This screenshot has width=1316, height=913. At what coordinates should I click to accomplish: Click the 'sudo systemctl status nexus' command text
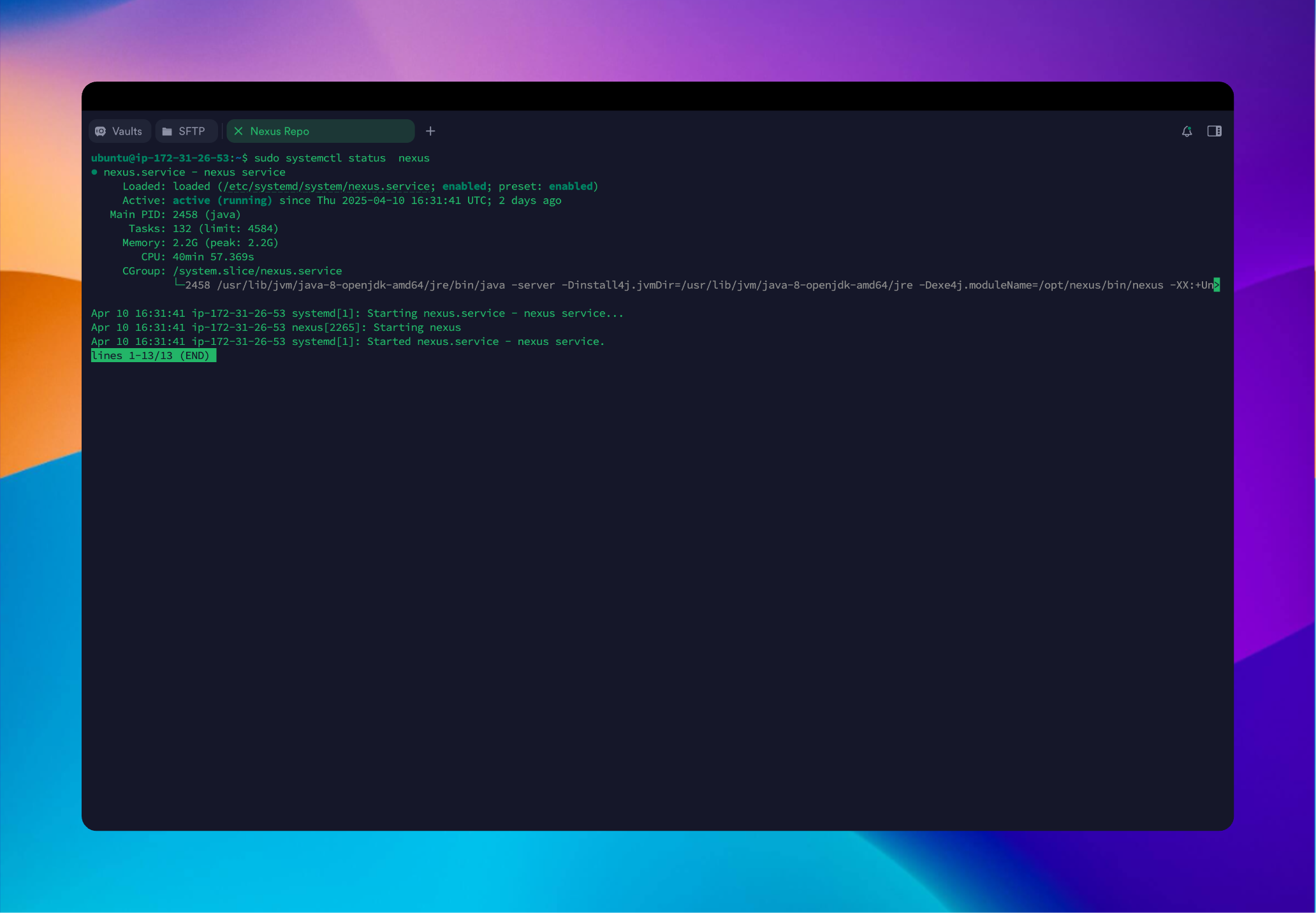342,158
